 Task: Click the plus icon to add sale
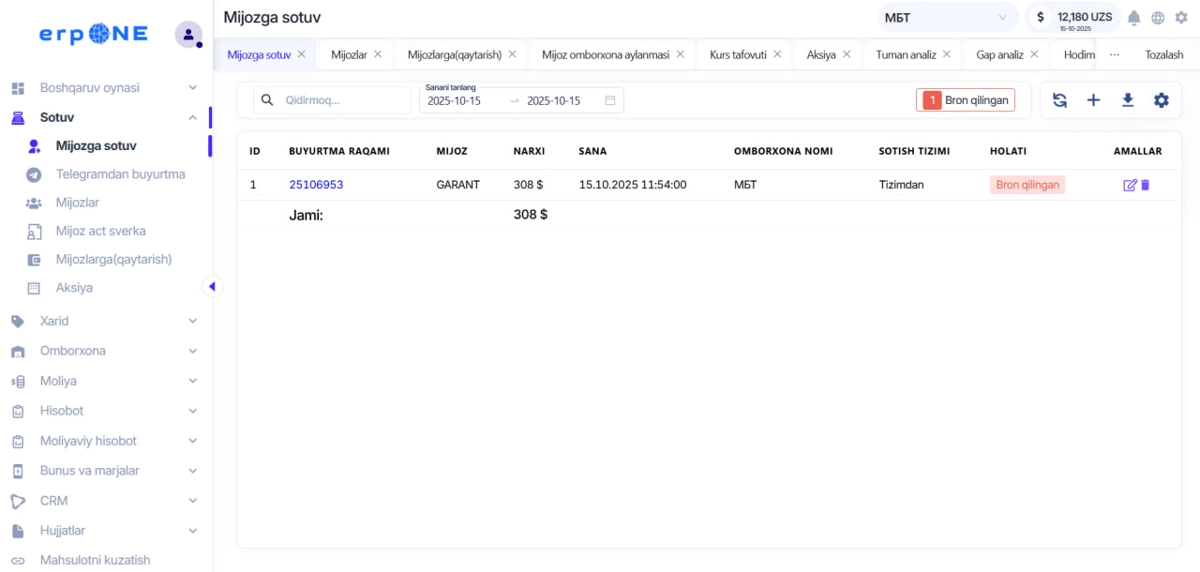(1093, 100)
